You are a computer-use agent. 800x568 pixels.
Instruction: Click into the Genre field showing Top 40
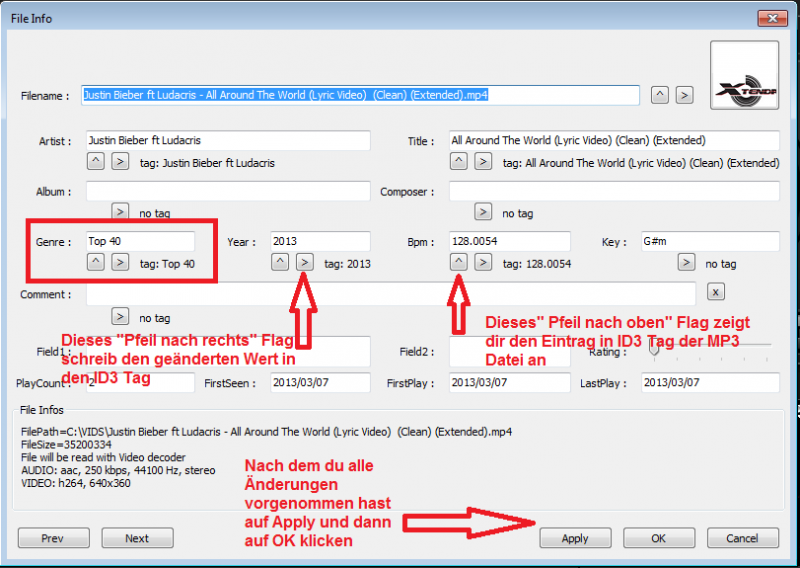pyautogui.click(x=140, y=241)
